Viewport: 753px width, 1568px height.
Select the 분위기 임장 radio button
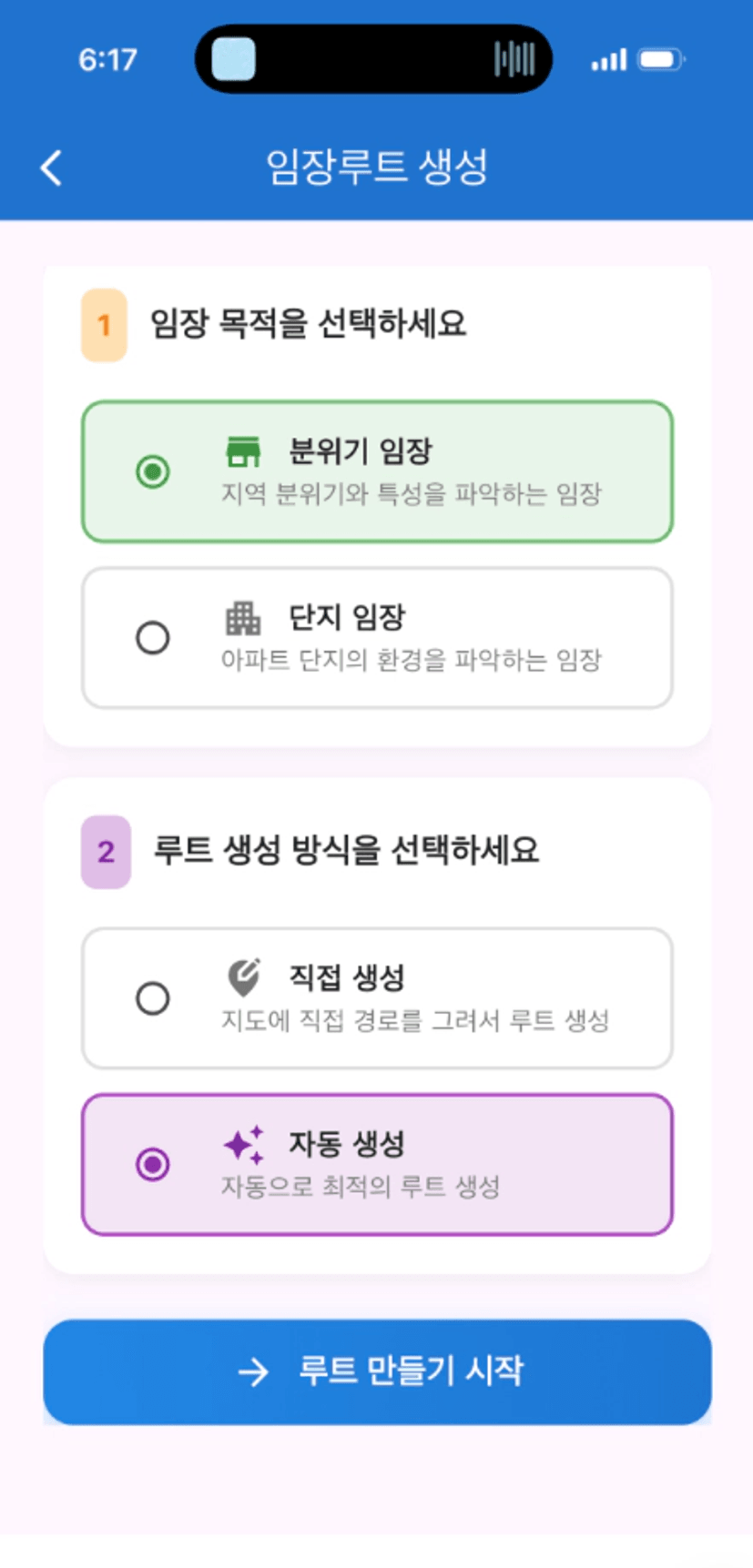coord(153,471)
